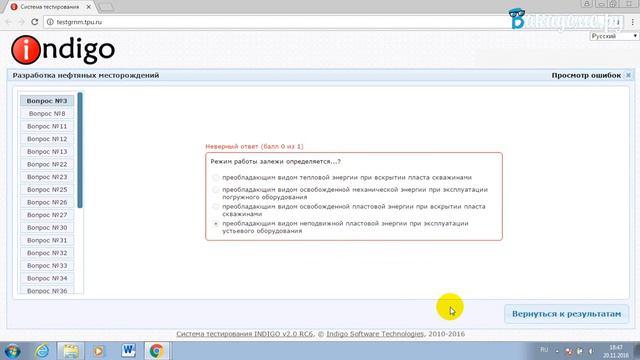Open the Chrome menu with three dots
Screen dimensions: 640x360
[633, 22]
